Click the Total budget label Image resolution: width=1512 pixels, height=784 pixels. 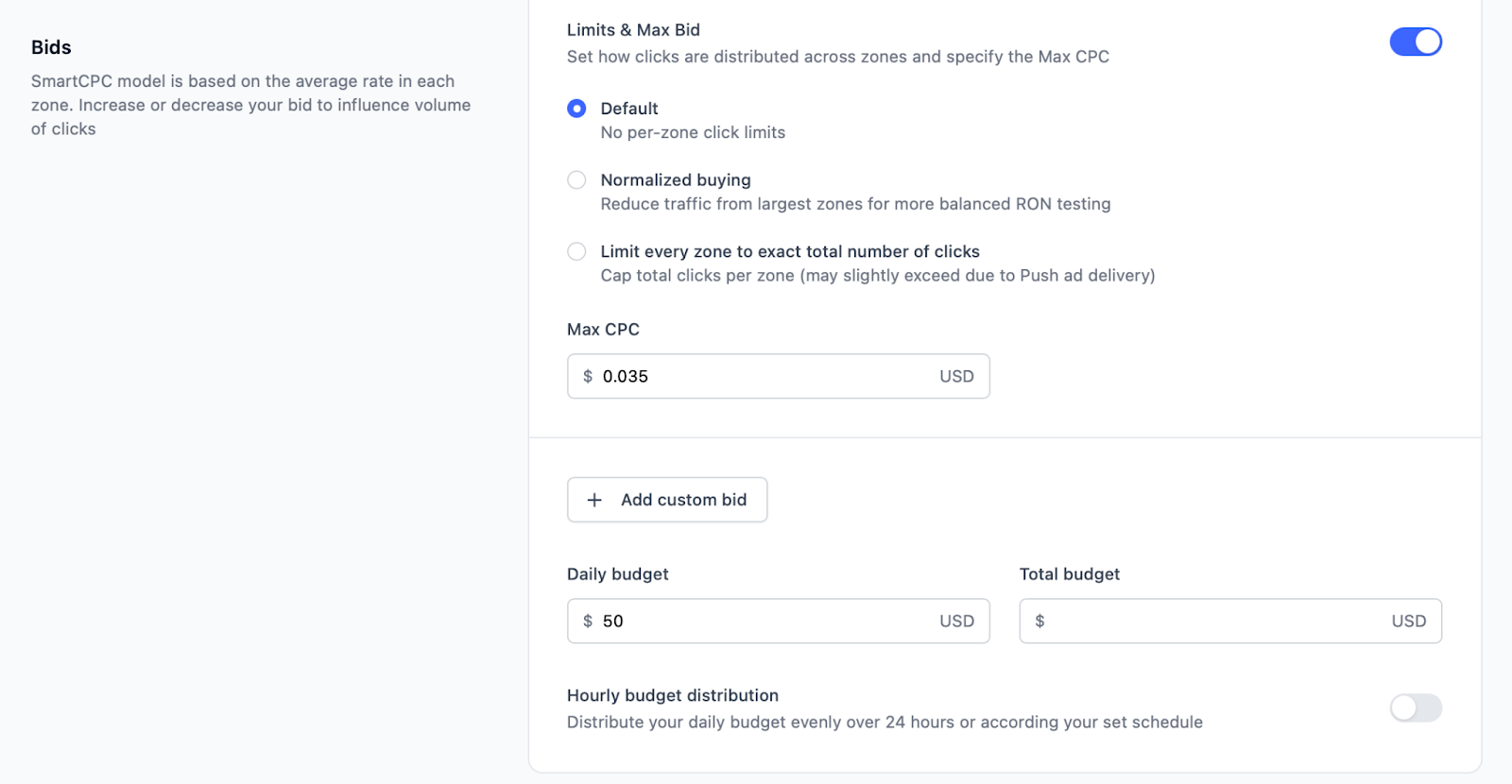[x=1069, y=574]
